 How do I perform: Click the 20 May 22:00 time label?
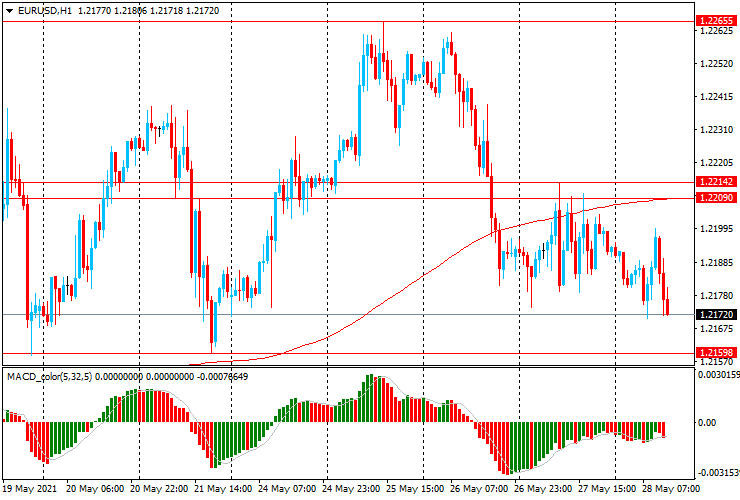[159, 488]
